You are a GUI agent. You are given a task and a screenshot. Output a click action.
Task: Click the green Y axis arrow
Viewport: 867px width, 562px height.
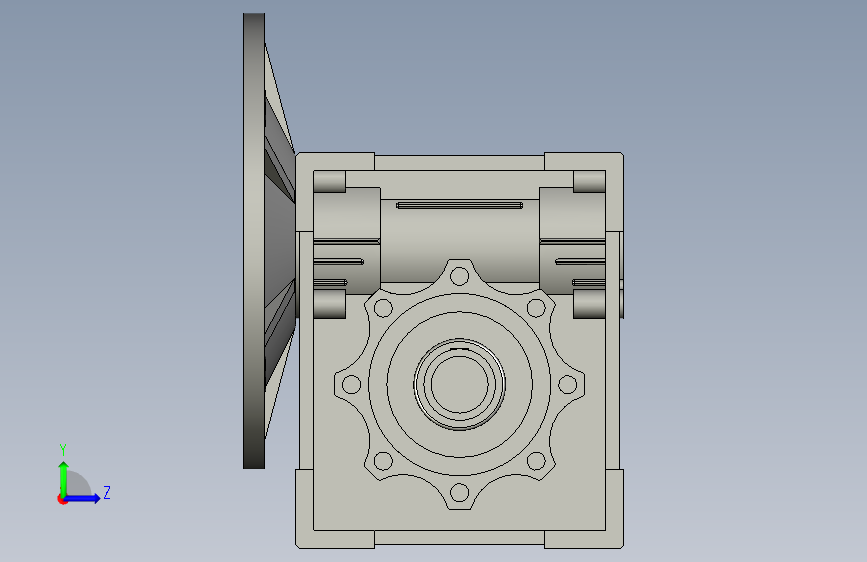click(64, 479)
